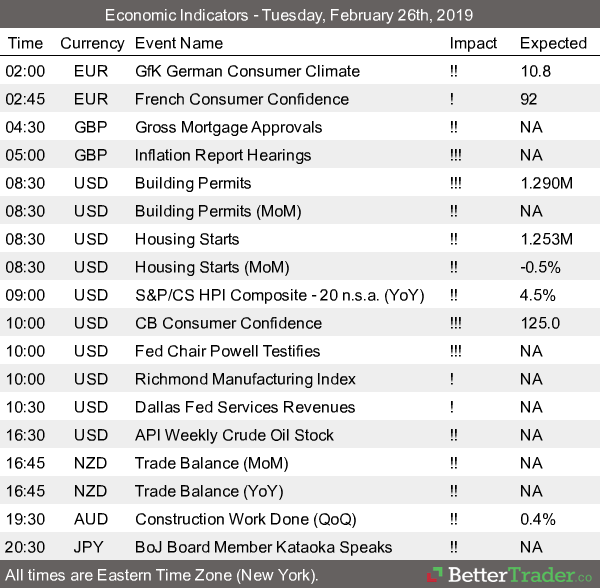Click the 1.290M expected value for Building Permits

pyautogui.click(x=546, y=183)
